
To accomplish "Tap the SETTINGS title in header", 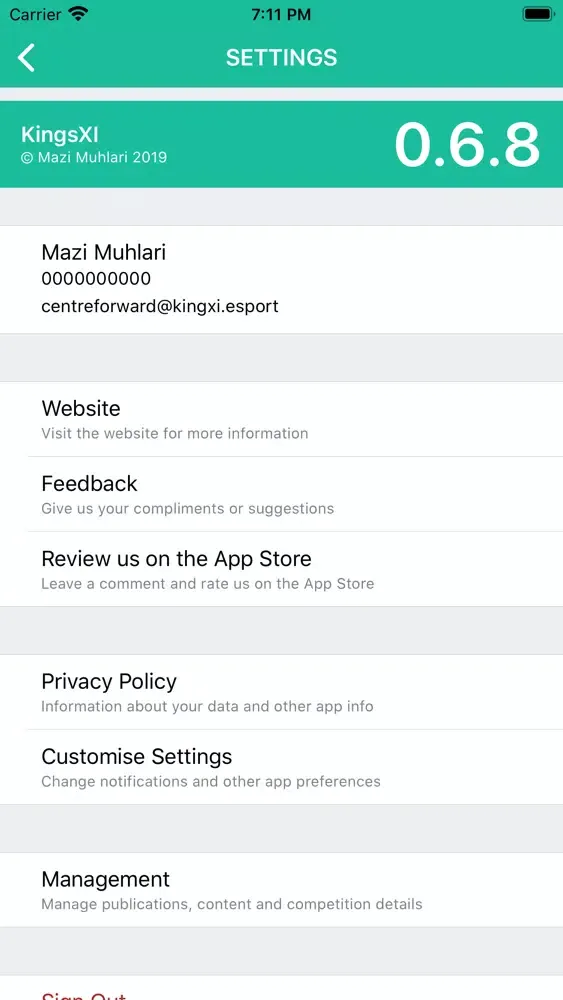I will click(x=281, y=57).
